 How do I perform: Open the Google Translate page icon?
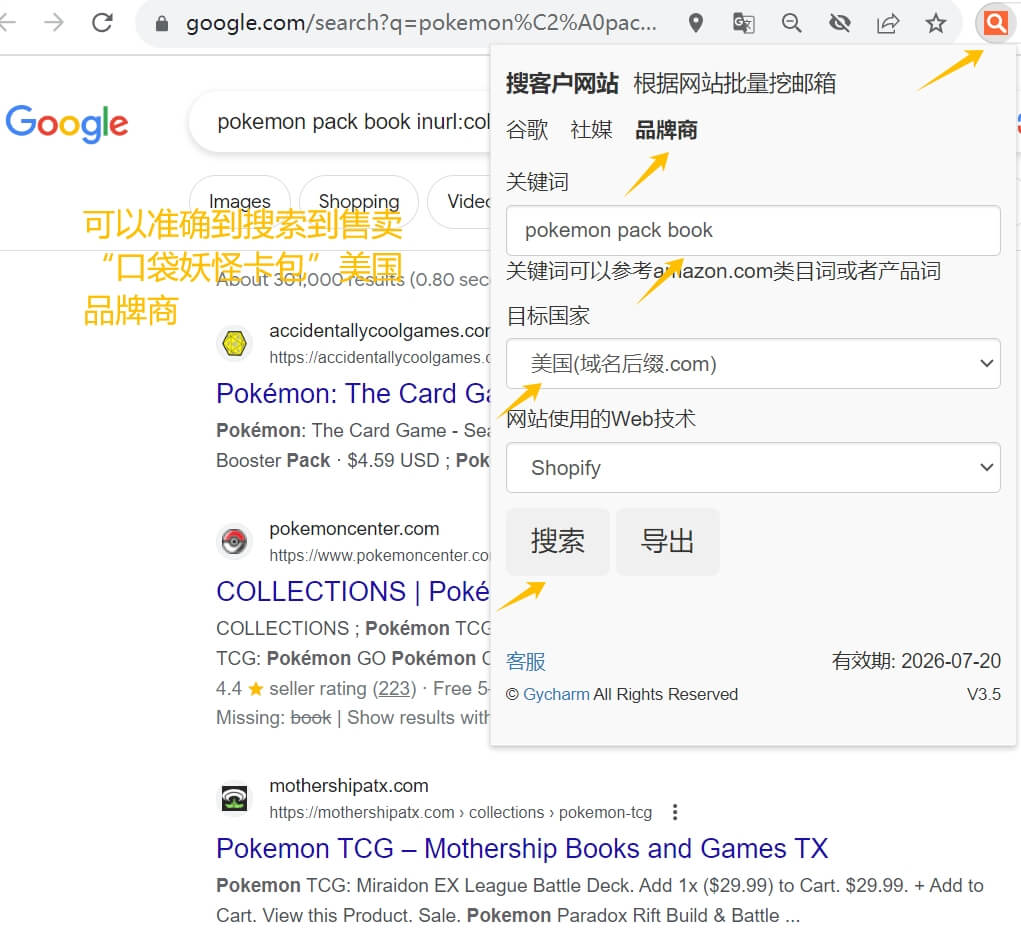[743, 23]
